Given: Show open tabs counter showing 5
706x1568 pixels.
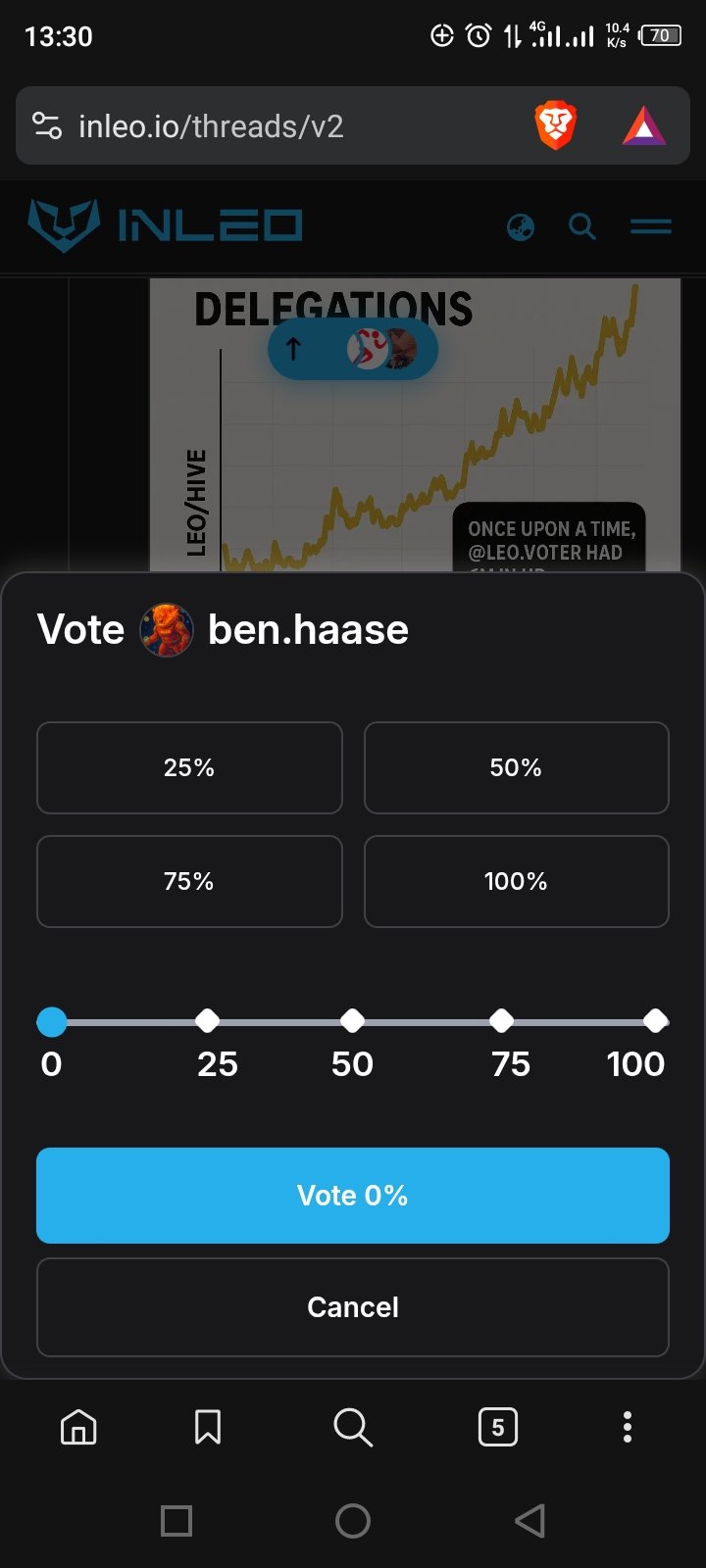Looking at the screenshot, I should (x=498, y=1427).
